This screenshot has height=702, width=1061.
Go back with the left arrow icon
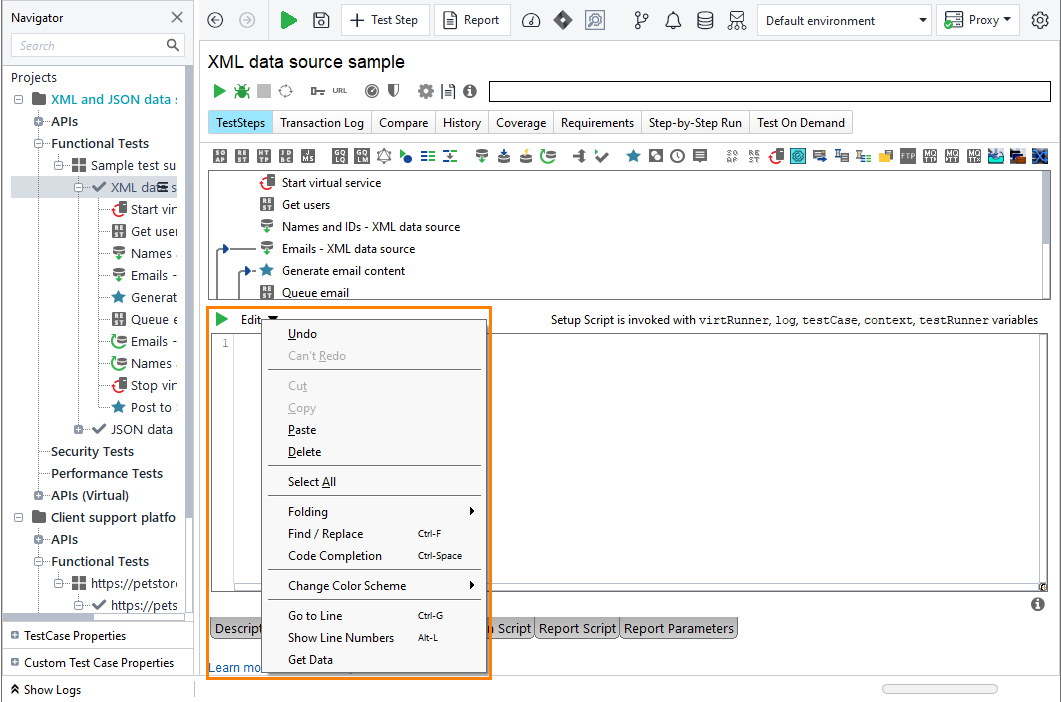point(215,20)
